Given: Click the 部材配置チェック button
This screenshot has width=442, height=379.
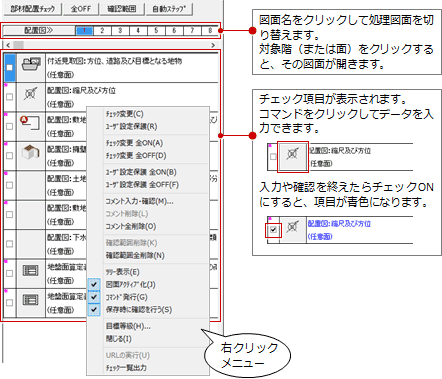Looking at the screenshot, I should 33,9.
